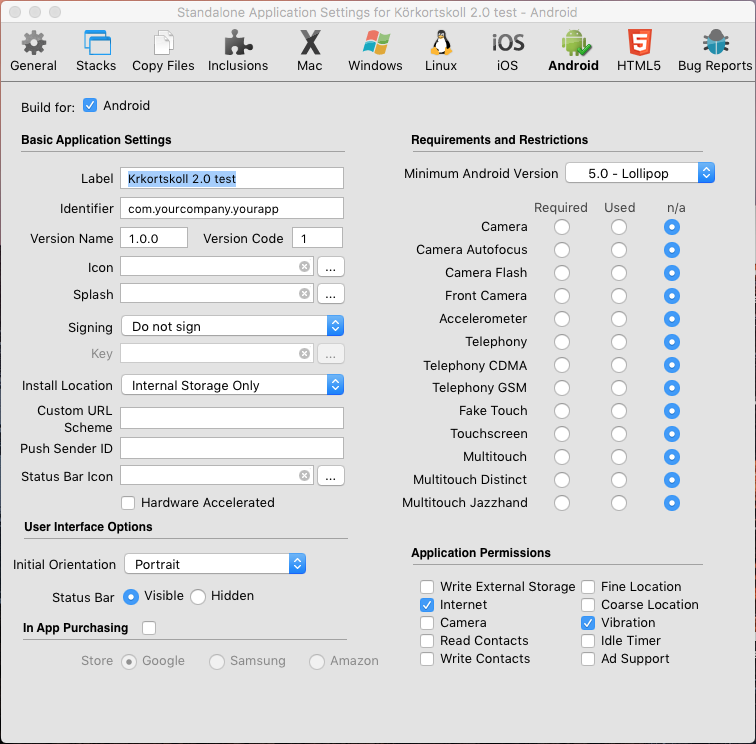Image resolution: width=756 pixels, height=744 pixels.
Task: Open the Copy Files pane
Action: pyautogui.click(x=163, y=50)
